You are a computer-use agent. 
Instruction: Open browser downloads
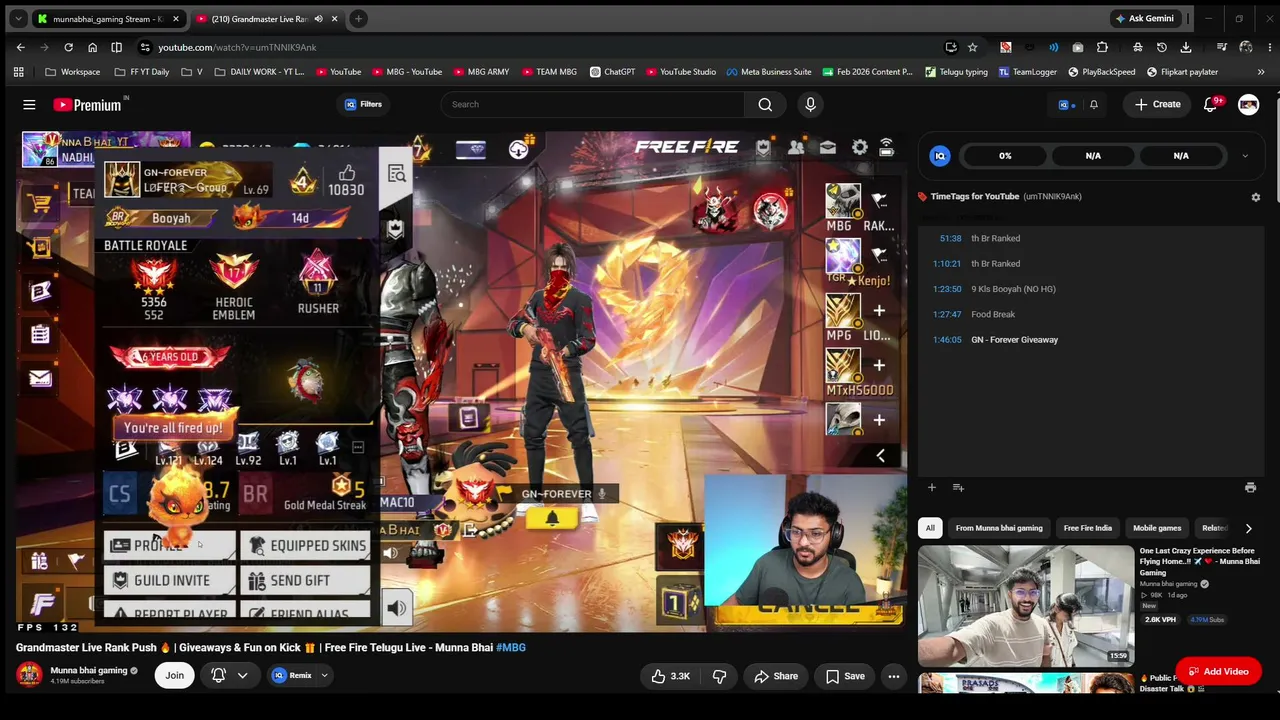click(x=1186, y=47)
